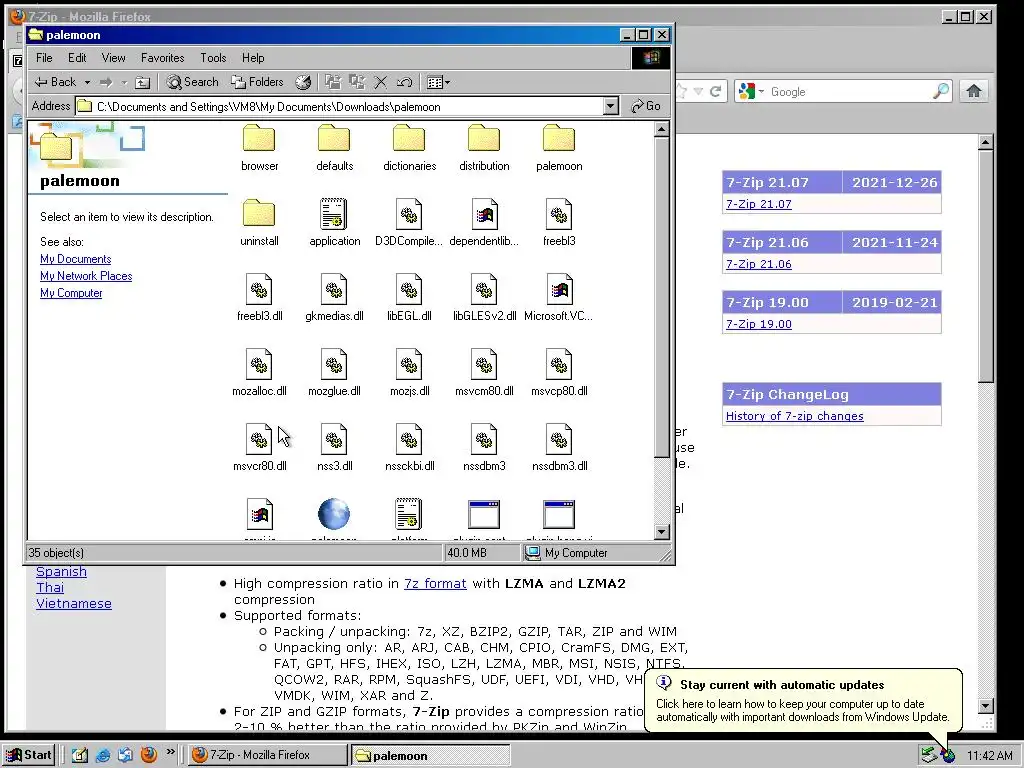Choose Vietnamese language link

74,604
